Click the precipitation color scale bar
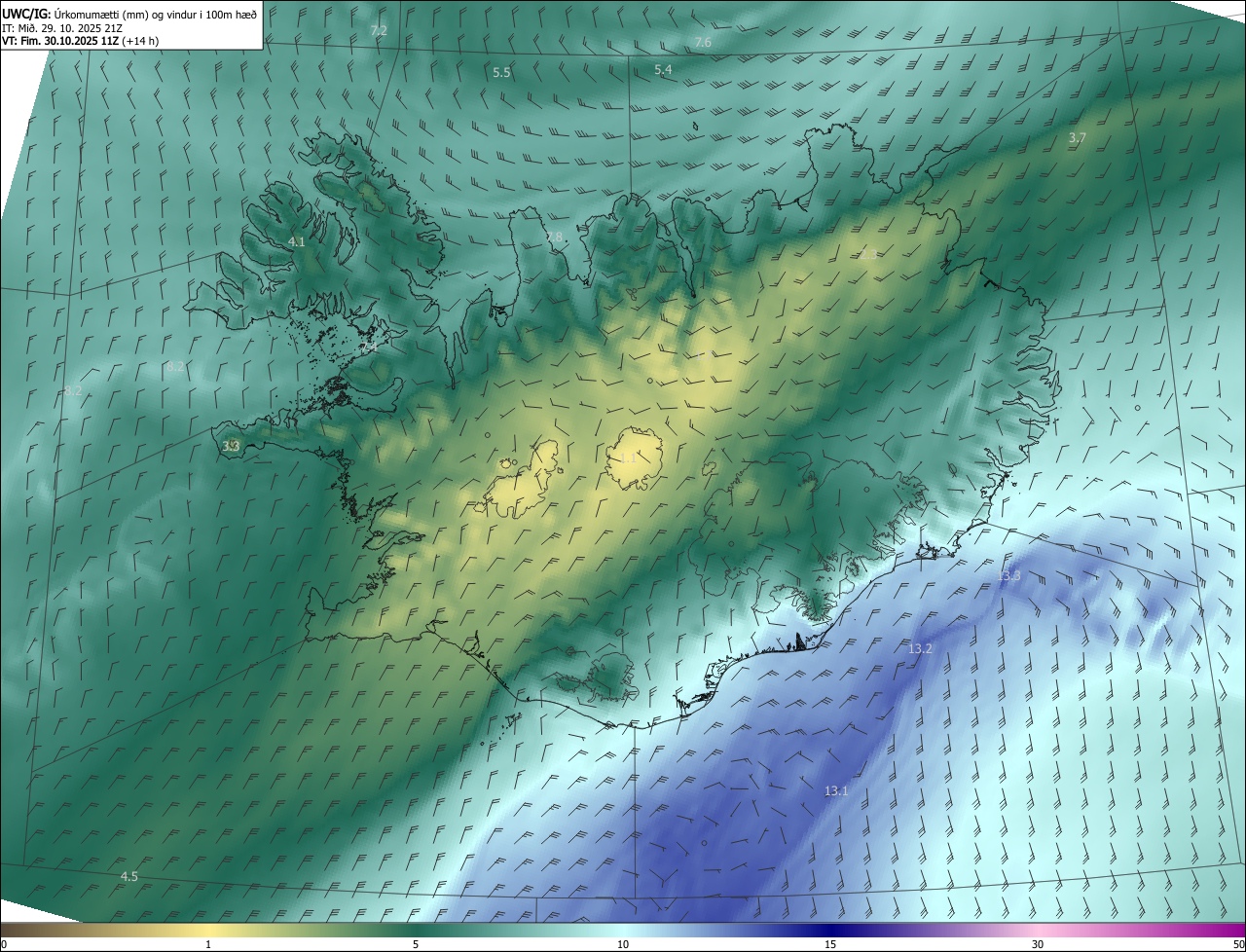The height and width of the screenshot is (952, 1246). (623, 930)
